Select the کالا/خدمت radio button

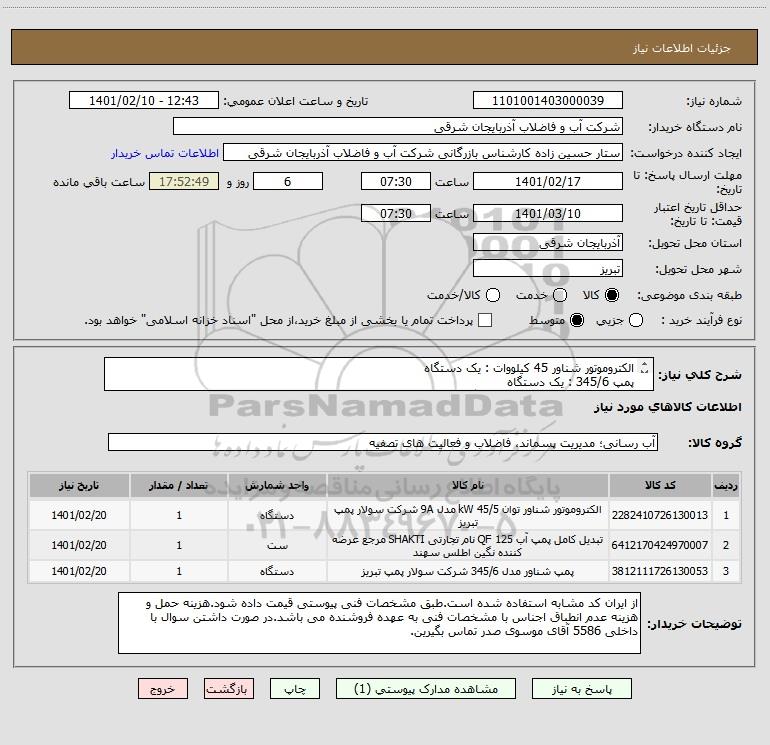493,295
